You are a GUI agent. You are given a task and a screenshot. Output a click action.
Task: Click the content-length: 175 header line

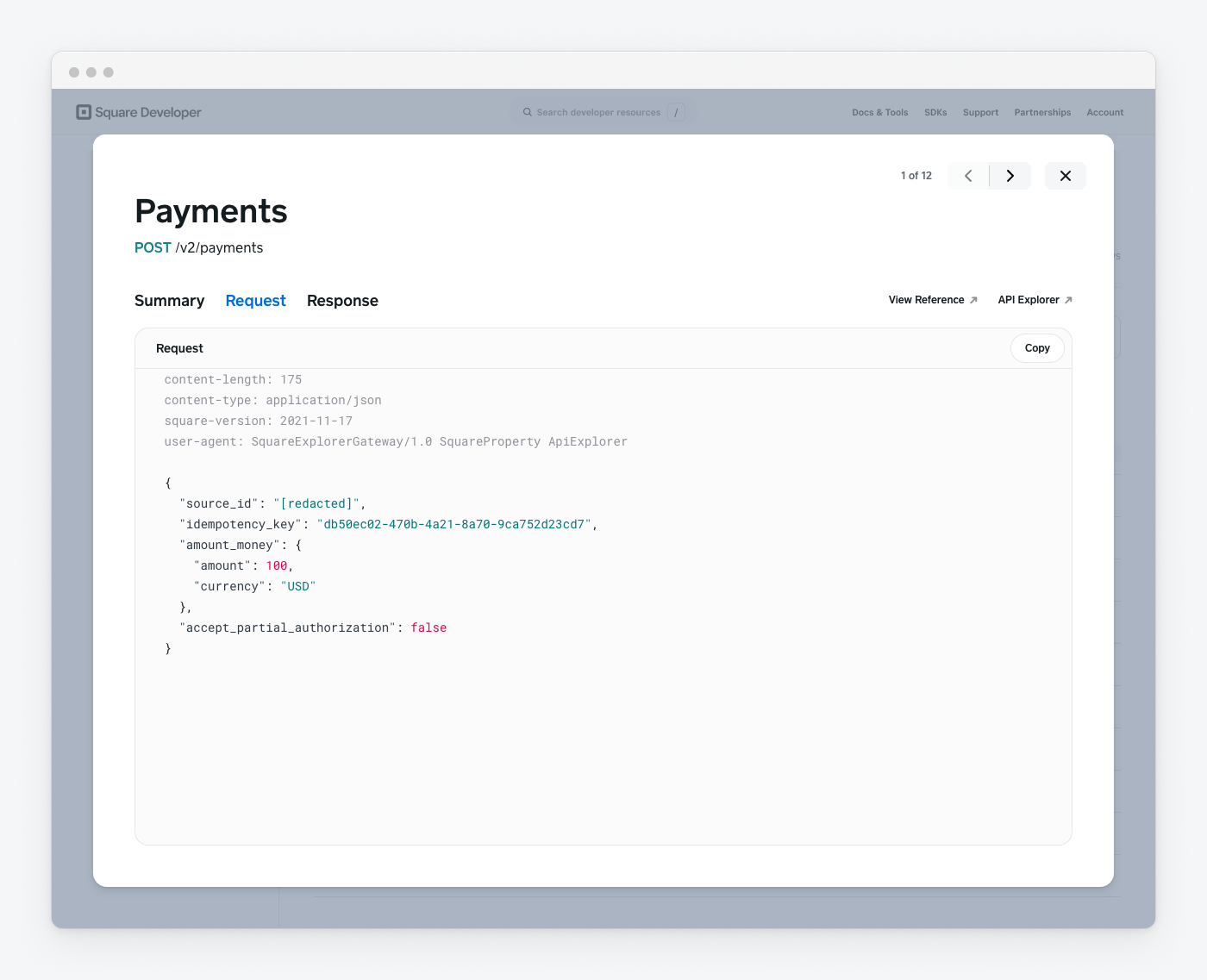point(233,379)
